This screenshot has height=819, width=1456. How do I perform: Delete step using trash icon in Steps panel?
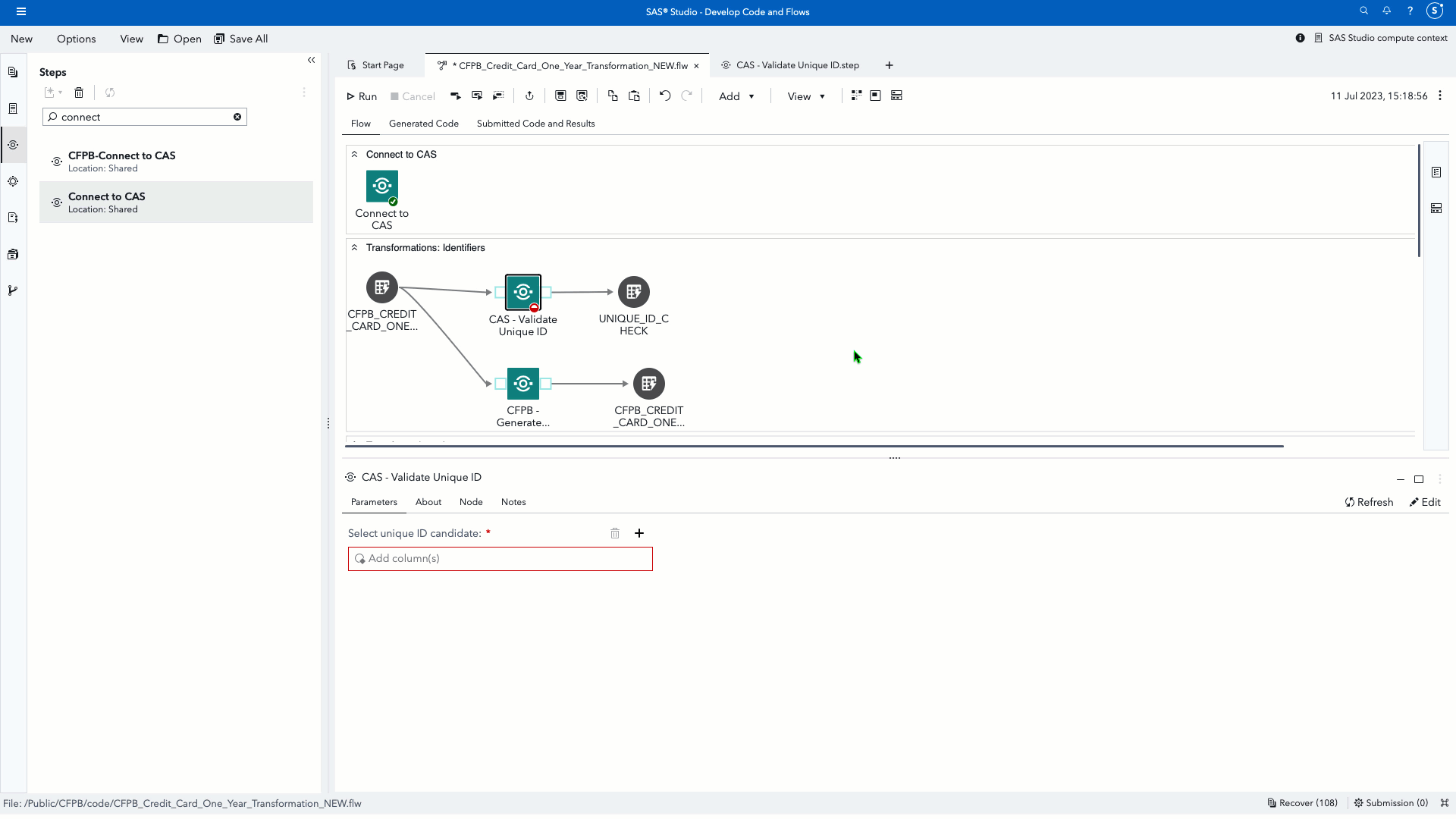(x=79, y=93)
